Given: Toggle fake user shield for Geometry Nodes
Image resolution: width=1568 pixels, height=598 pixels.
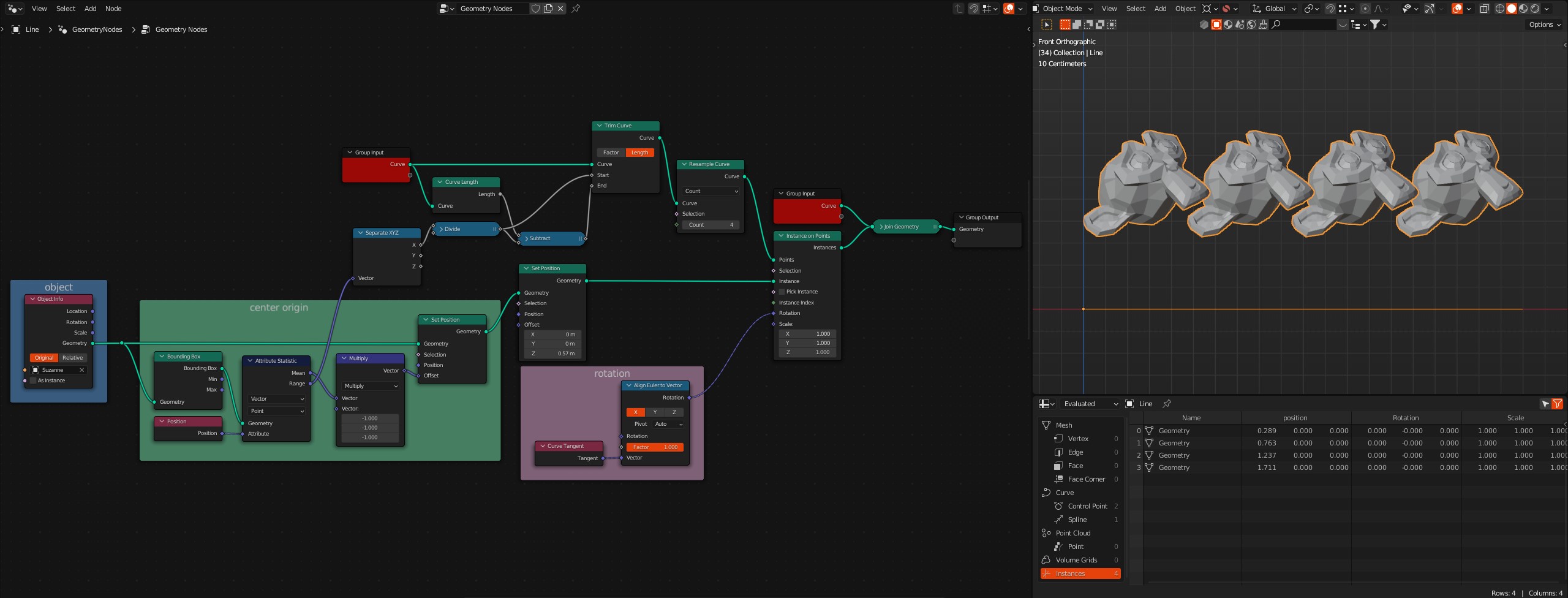Looking at the screenshot, I should (535, 9).
